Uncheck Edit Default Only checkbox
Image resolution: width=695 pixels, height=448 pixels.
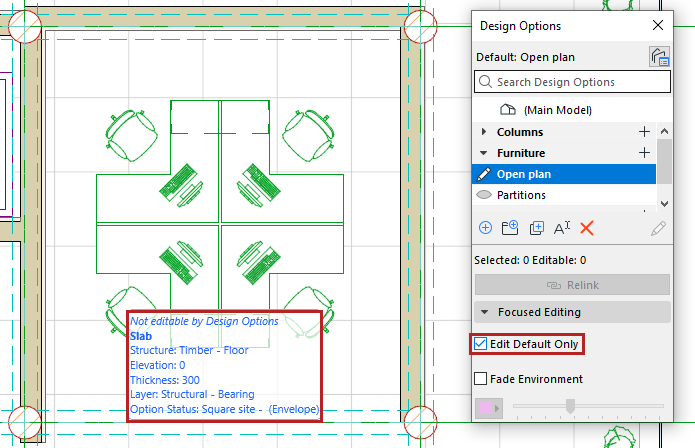[480, 344]
